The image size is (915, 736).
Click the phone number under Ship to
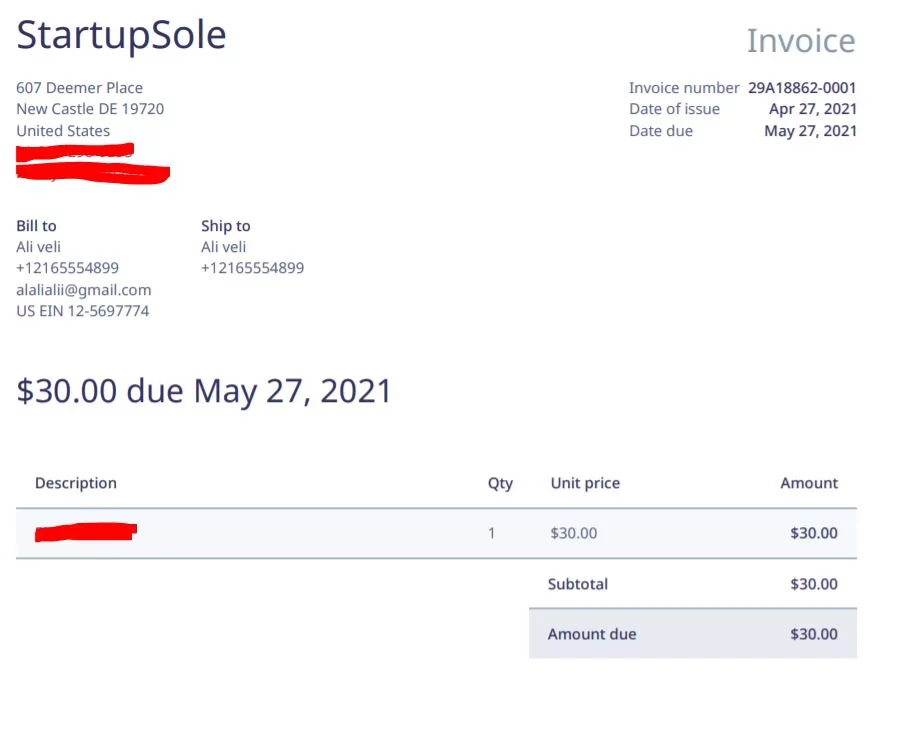pos(252,268)
